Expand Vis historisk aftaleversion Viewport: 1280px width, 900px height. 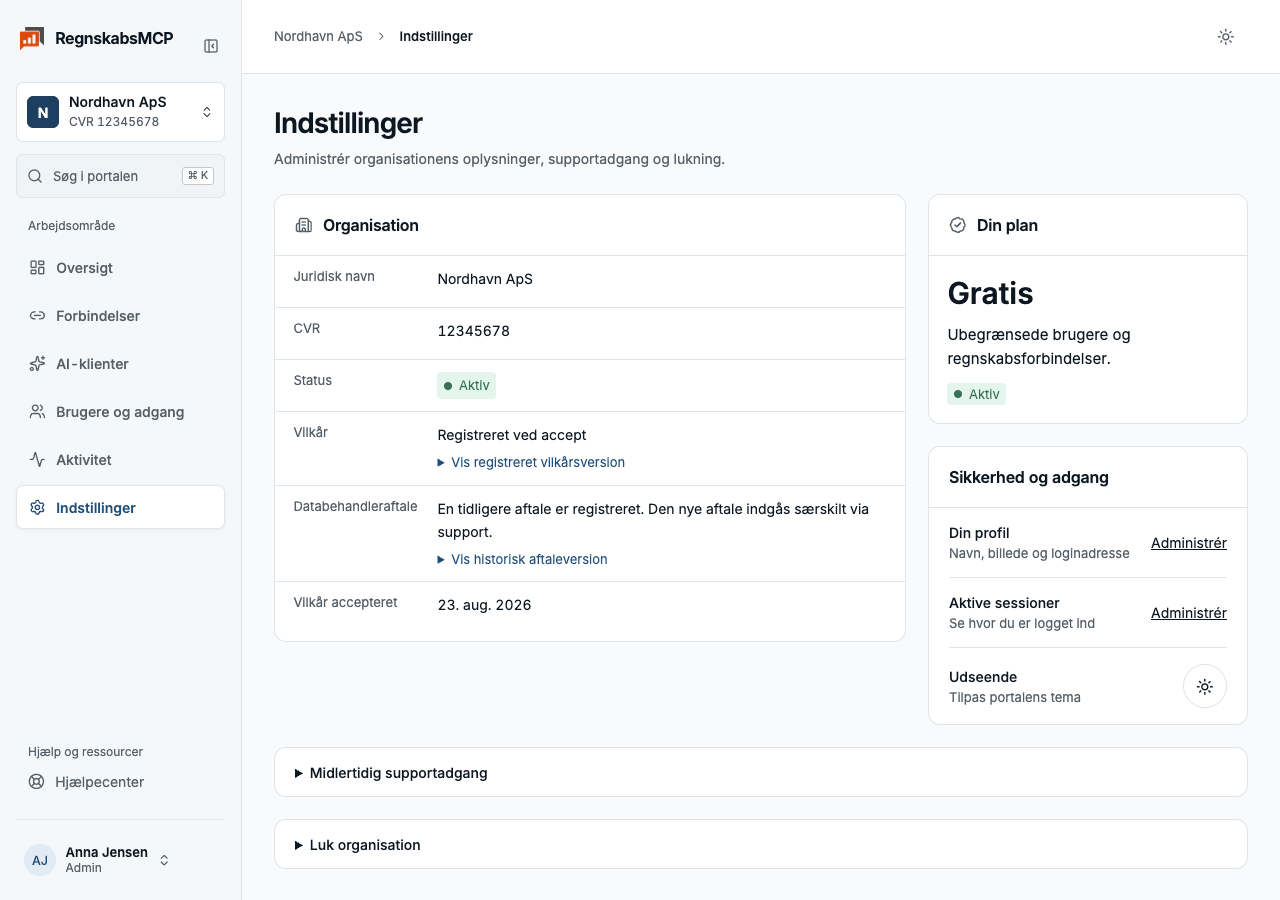[x=522, y=559]
